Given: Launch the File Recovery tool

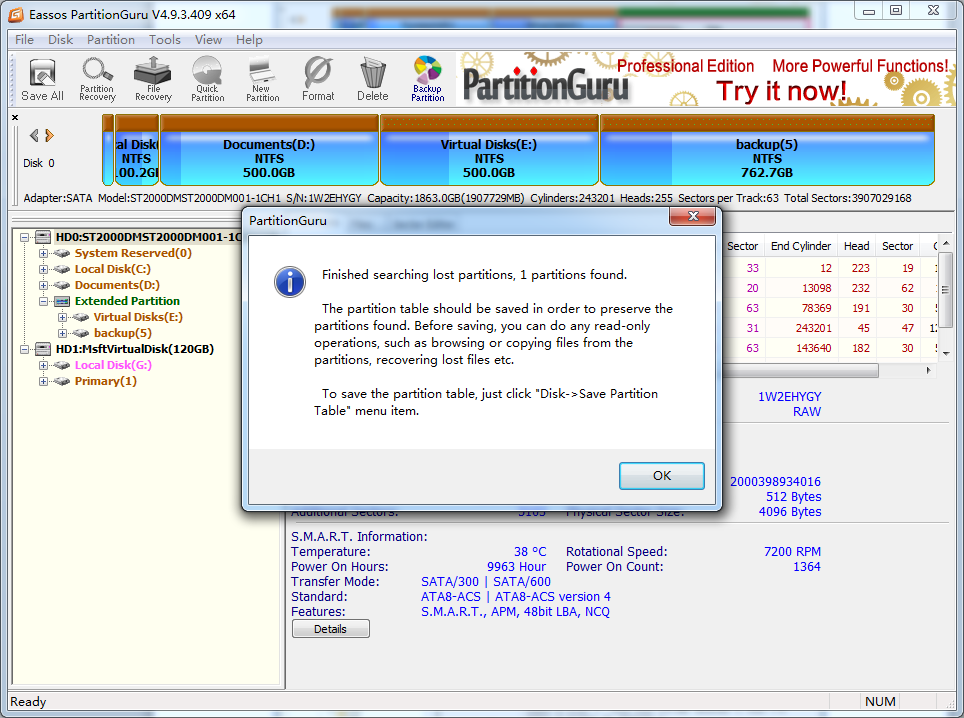Looking at the screenshot, I should pyautogui.click(x=152, y=79).
